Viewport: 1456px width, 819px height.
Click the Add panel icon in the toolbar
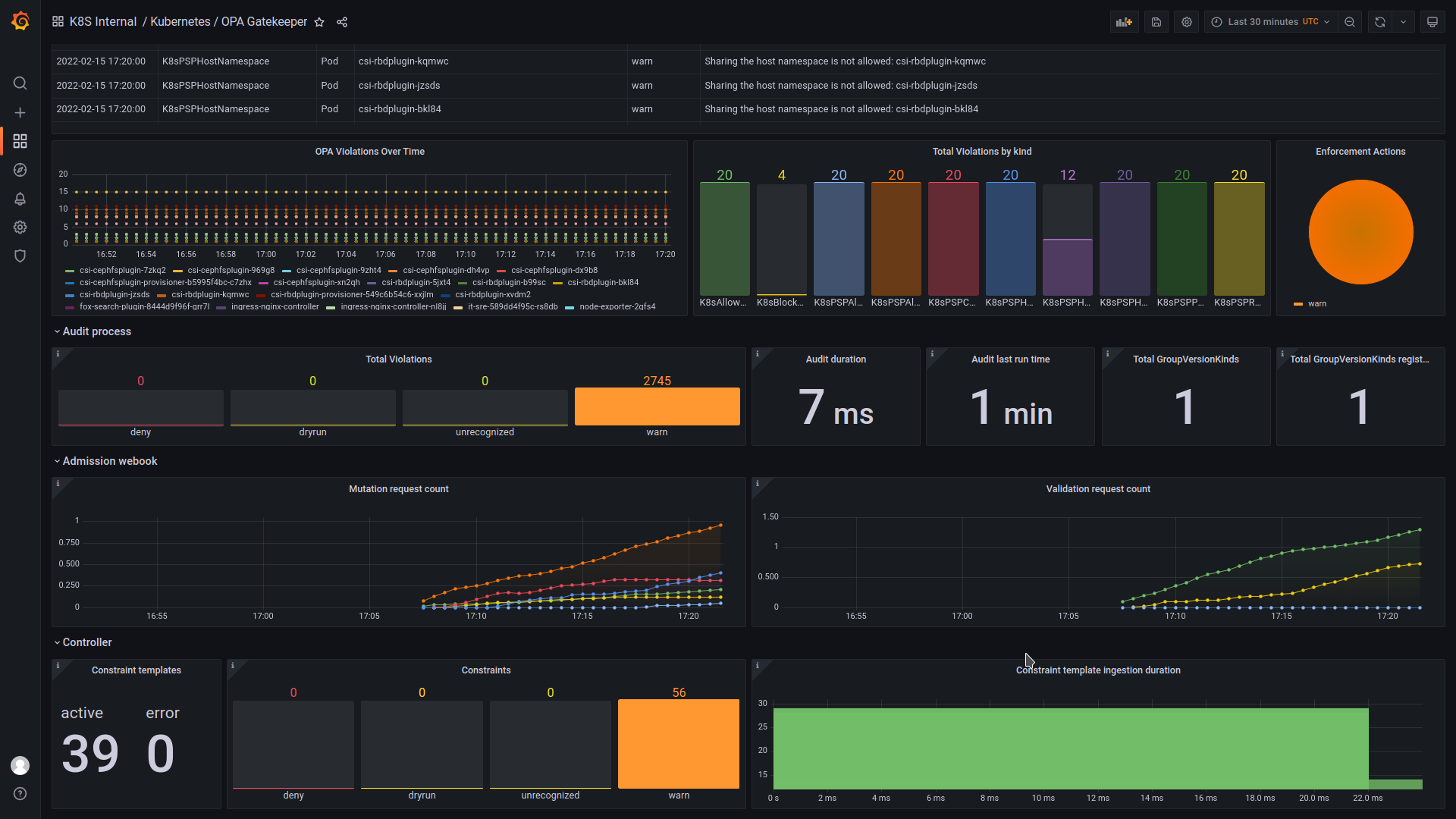click(1124, 22)
